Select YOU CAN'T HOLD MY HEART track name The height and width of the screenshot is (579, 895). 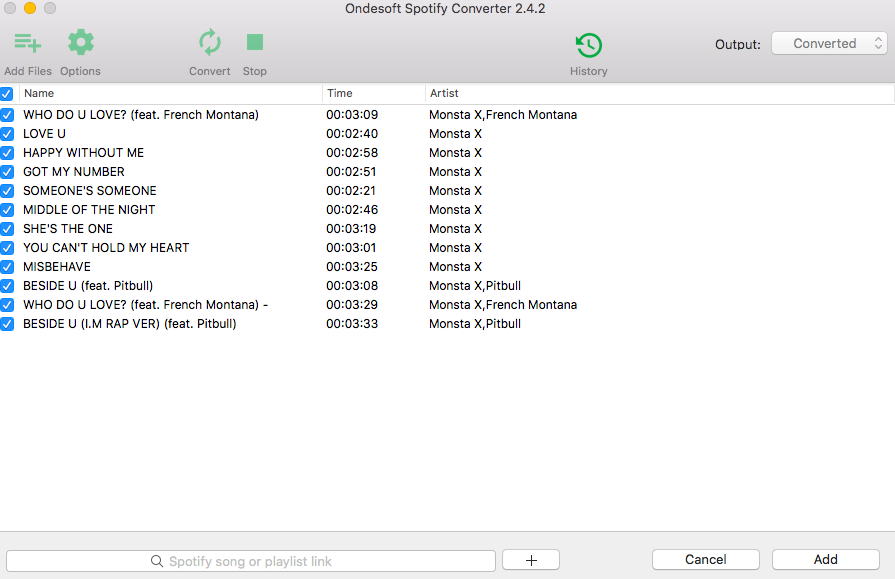(x=106, y=248)
